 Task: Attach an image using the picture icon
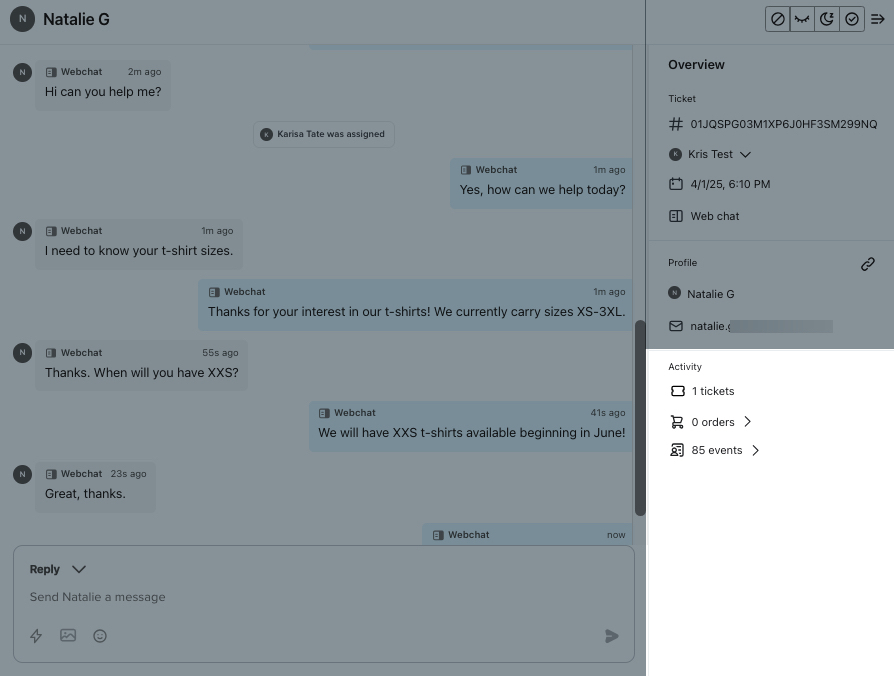(68, 635)
